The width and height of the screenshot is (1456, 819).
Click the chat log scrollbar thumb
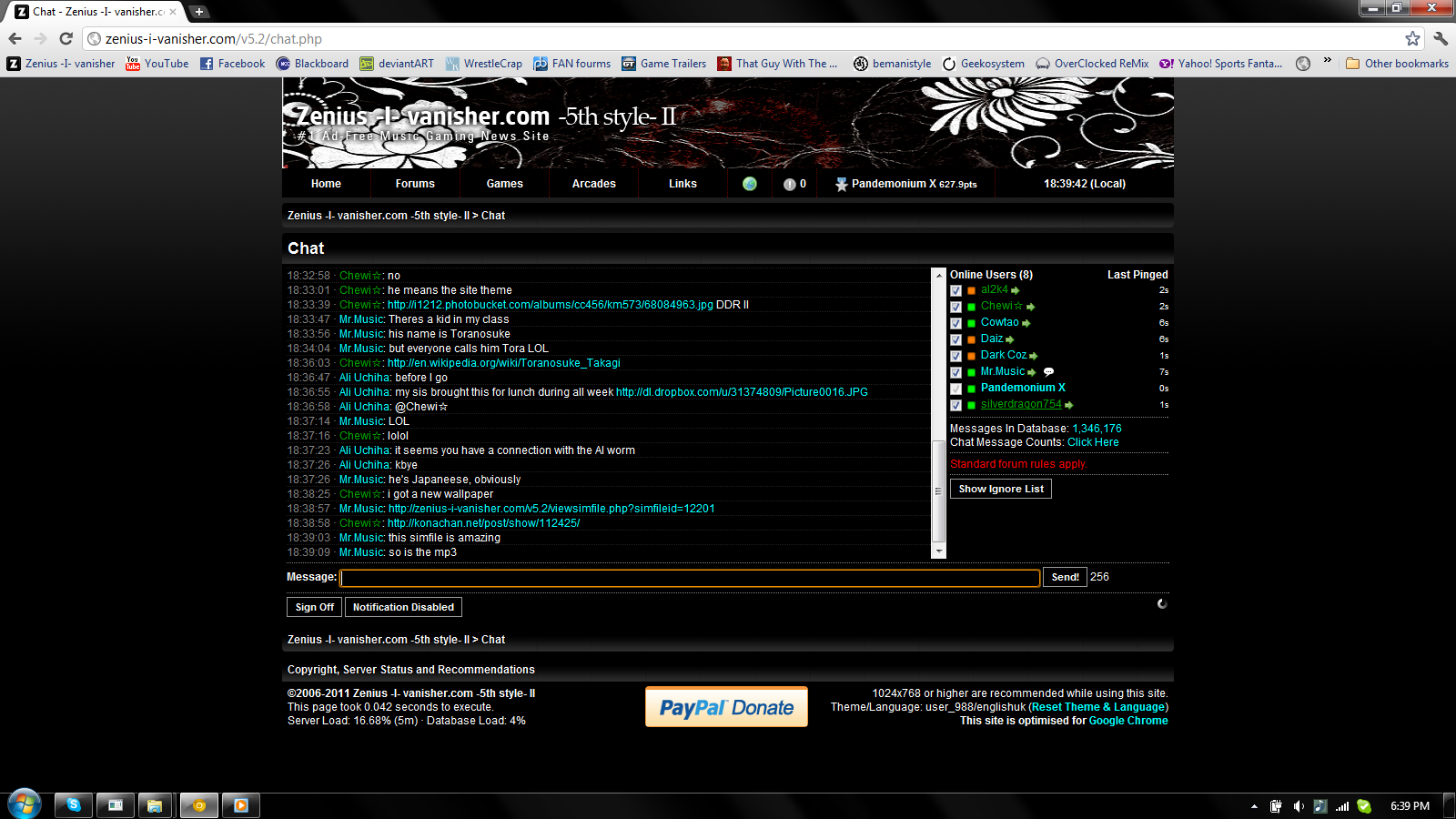tap(939, 490)
